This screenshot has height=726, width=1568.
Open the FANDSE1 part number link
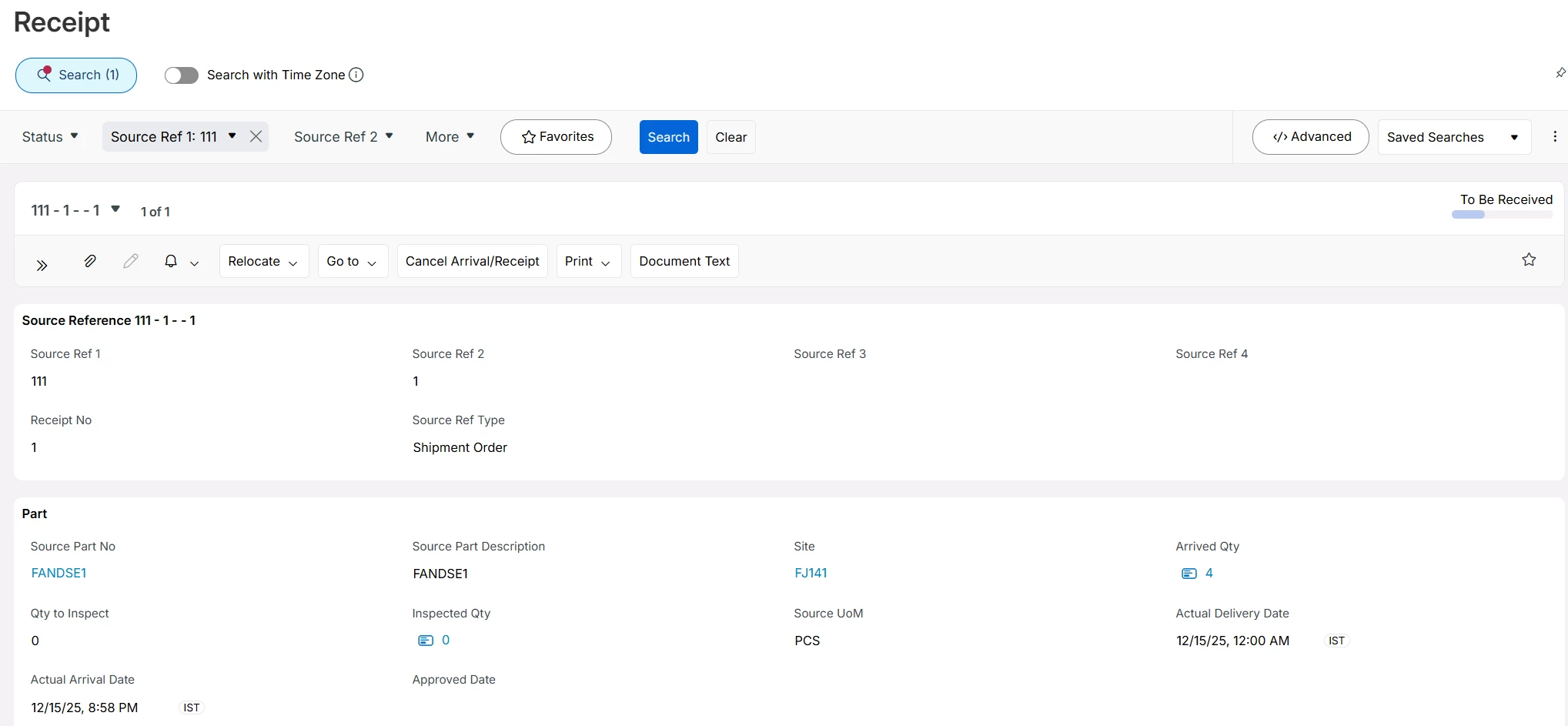tap(59, 573)
